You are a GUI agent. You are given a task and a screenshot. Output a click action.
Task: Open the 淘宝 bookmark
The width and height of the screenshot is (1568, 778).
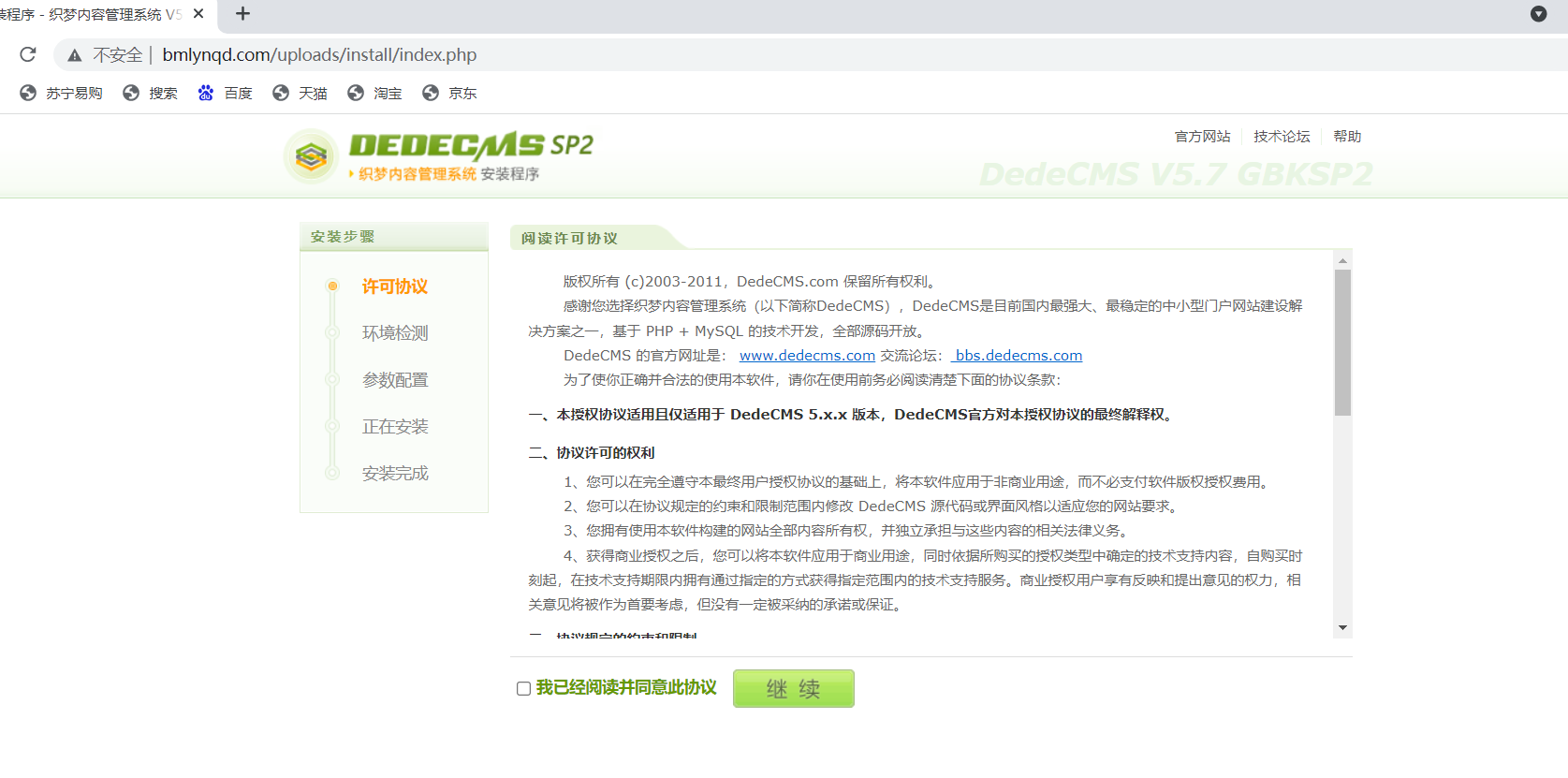tap(374, 93)
